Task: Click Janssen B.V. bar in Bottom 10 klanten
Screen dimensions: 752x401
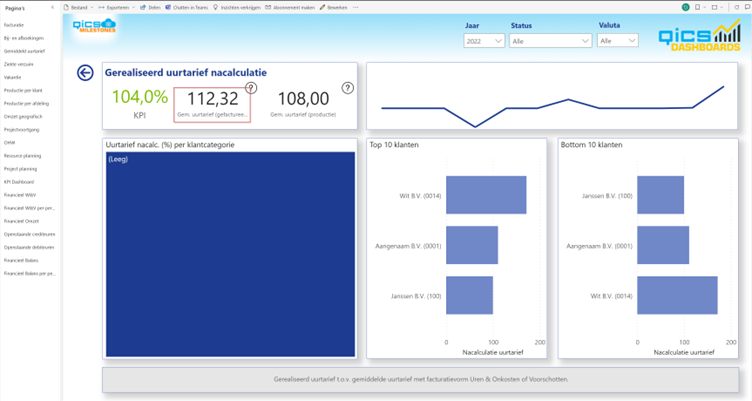Action: coord(660,195)
